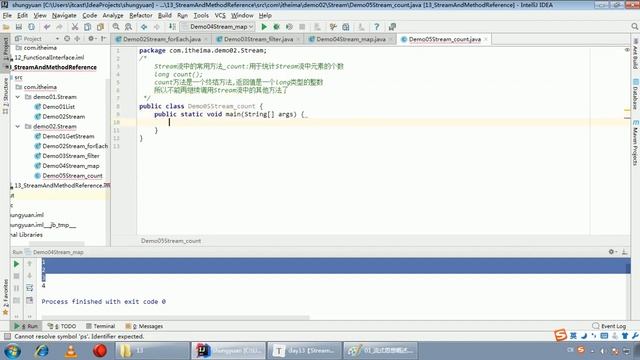Click the Hide Project panel icon
Image resolution: width=640 pixels, height=360 pixels.
coord(103,39)
